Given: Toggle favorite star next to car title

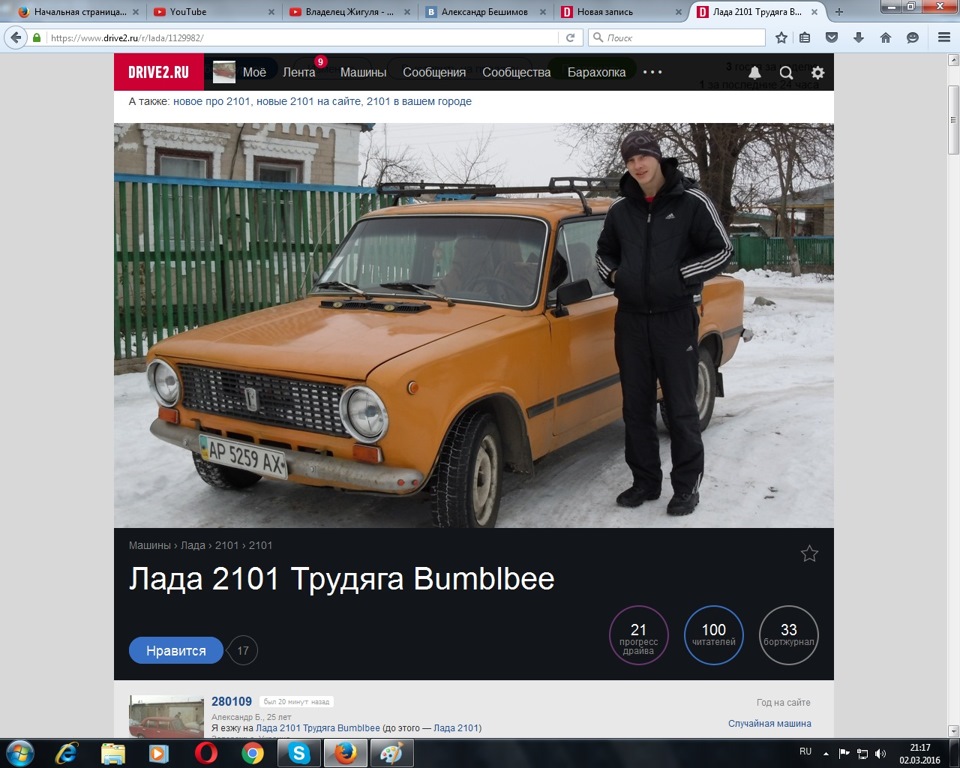Looking at the screenshot, I should (x=809, y=553).
